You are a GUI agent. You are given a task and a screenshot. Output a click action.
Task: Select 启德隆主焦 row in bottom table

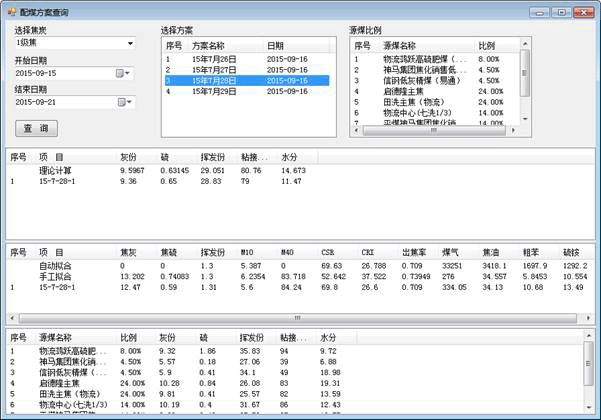coord(62,383)
